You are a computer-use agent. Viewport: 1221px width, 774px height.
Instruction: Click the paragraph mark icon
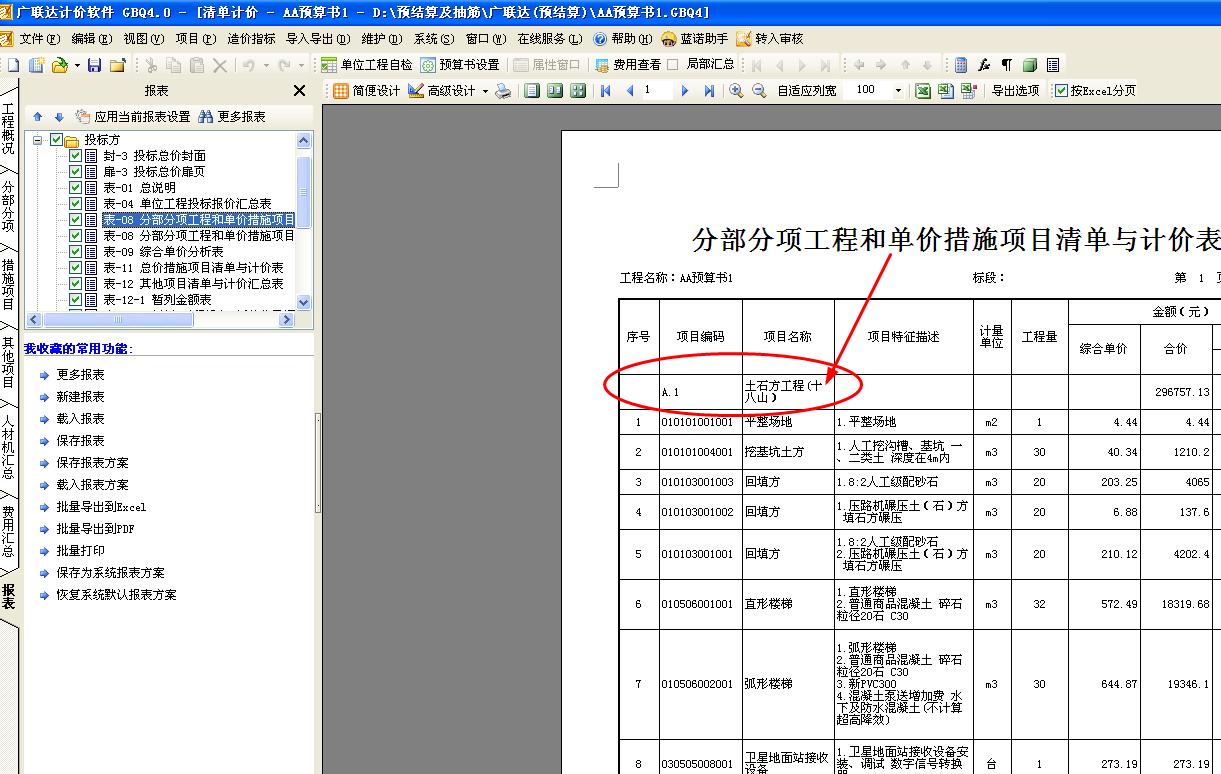tap(1007, 65)
